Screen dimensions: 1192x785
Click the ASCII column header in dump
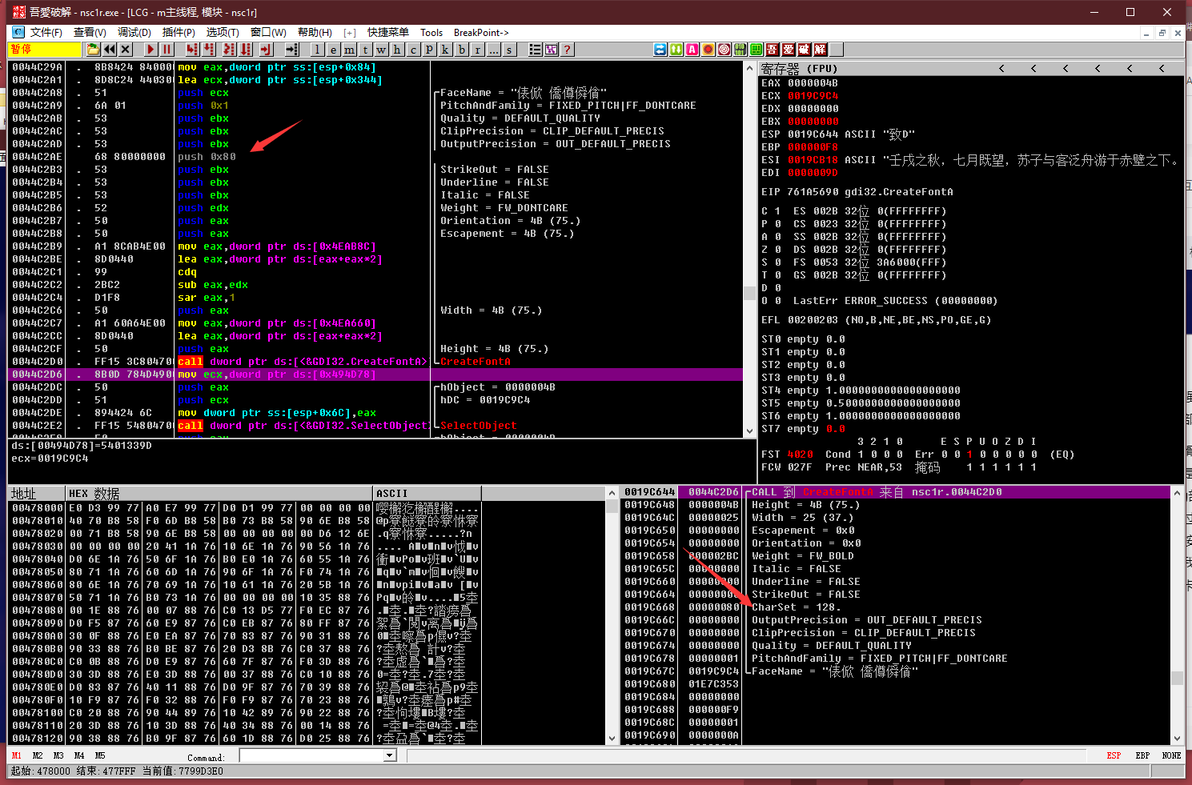(x=427, y=493)
